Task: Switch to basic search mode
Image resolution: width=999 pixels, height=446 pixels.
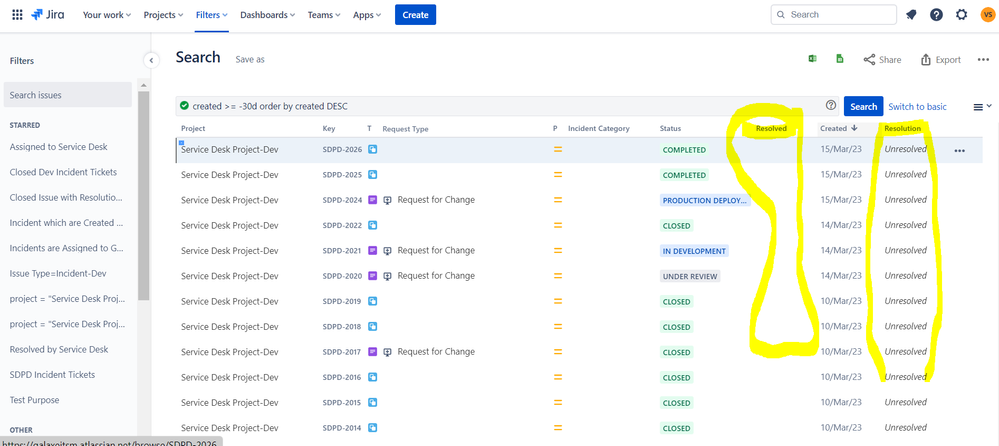Action: 917,106
